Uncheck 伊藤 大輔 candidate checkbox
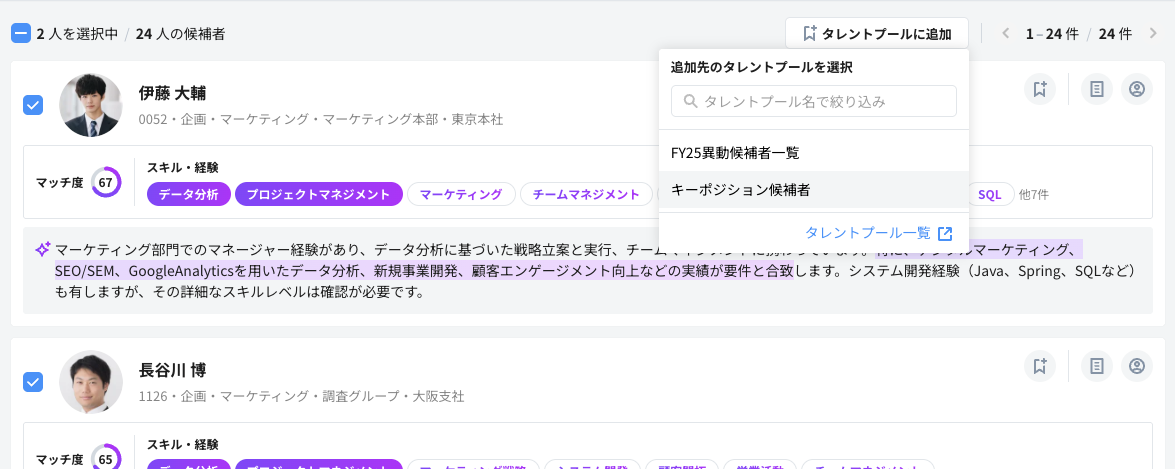Screen dimensions: 1175x469 33,105
